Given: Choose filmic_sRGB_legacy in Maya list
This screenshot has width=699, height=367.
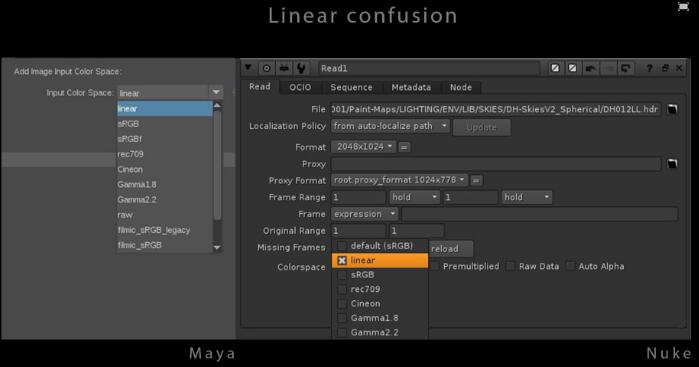Looking at the screenshot, I should (164, 230).
